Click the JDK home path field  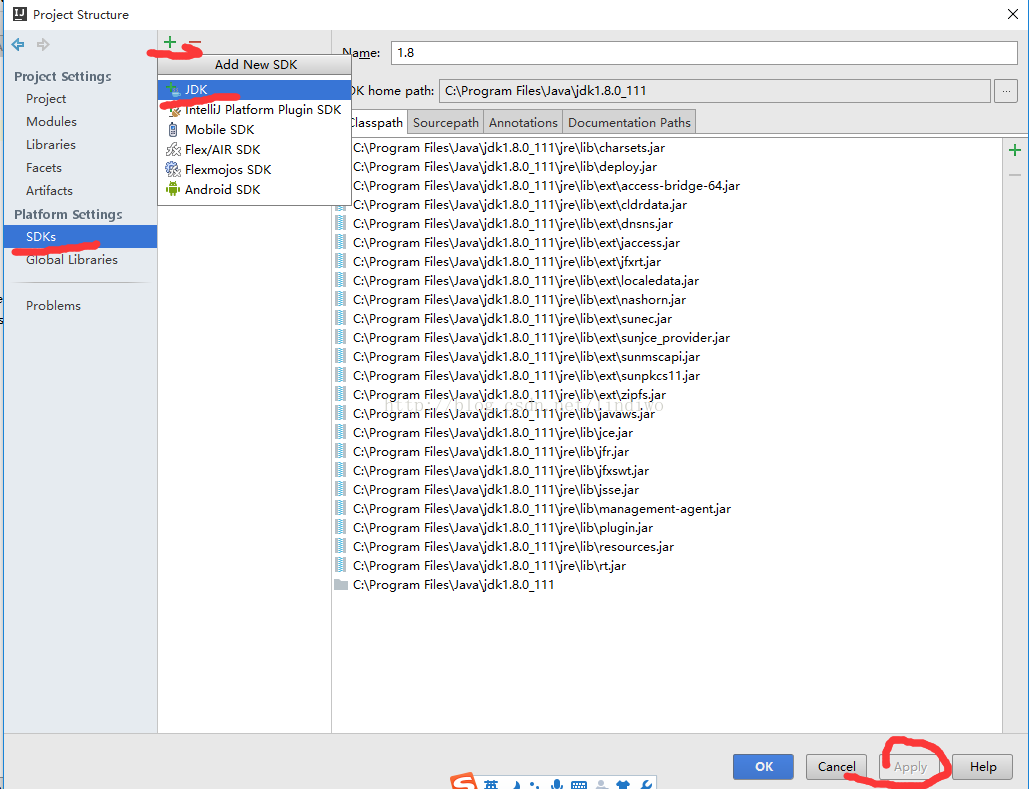715,91
